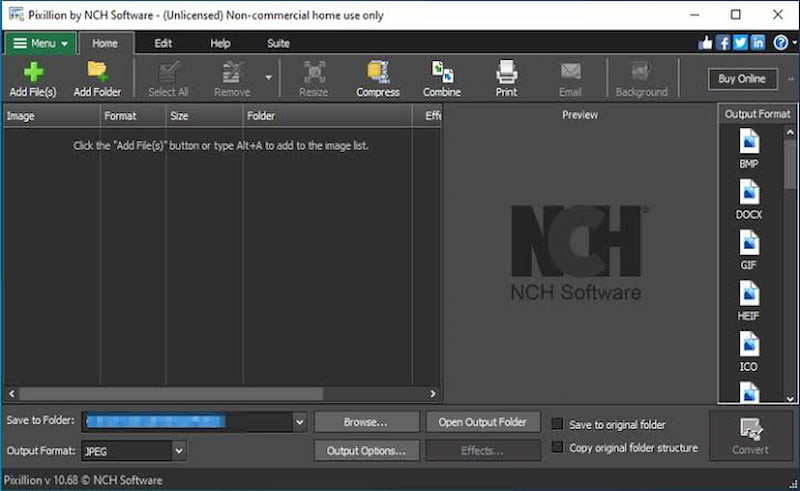Click the Buy Online button
The image size is (800, 491).
(x=742, y=79)
